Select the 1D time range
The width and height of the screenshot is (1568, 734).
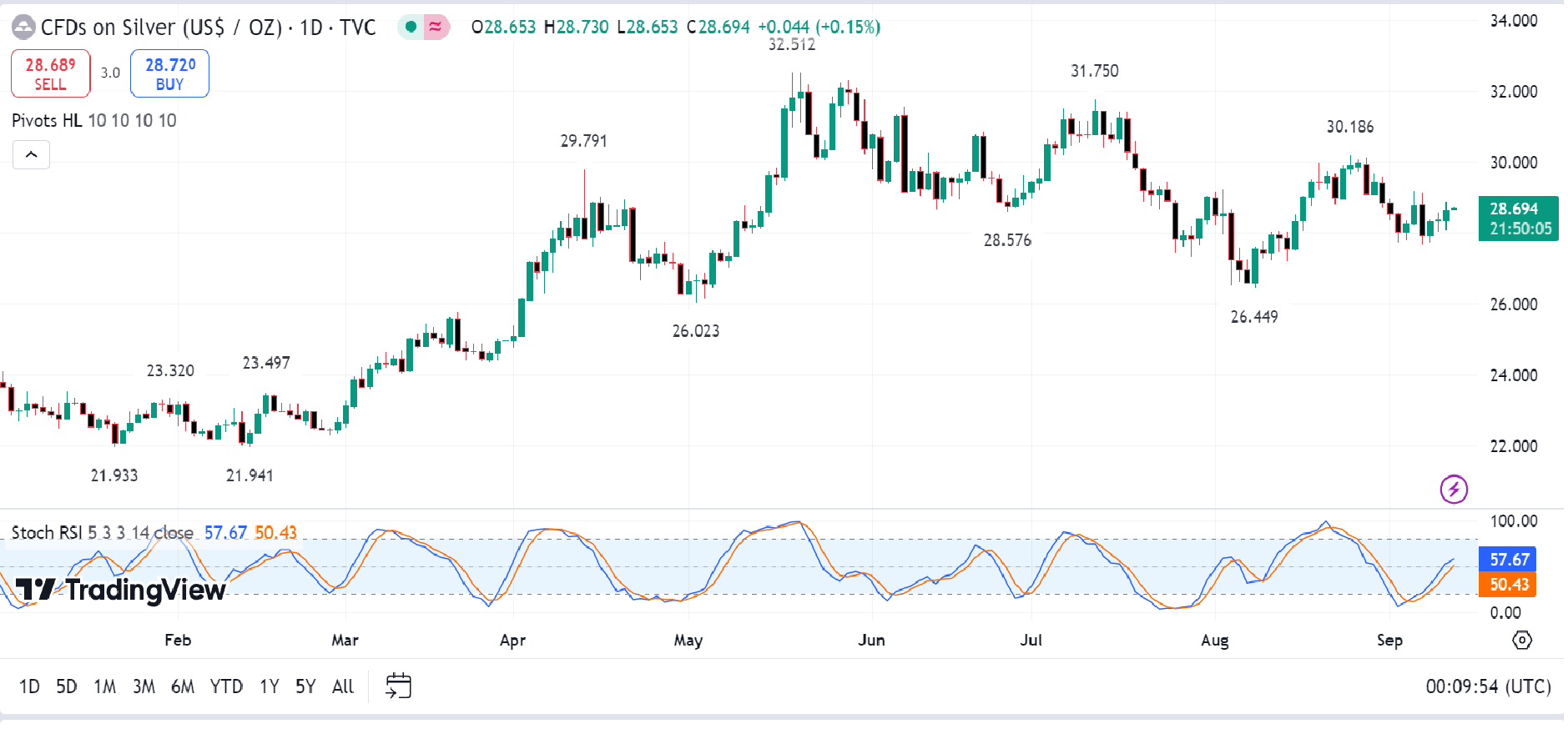[x=29, y=686]
